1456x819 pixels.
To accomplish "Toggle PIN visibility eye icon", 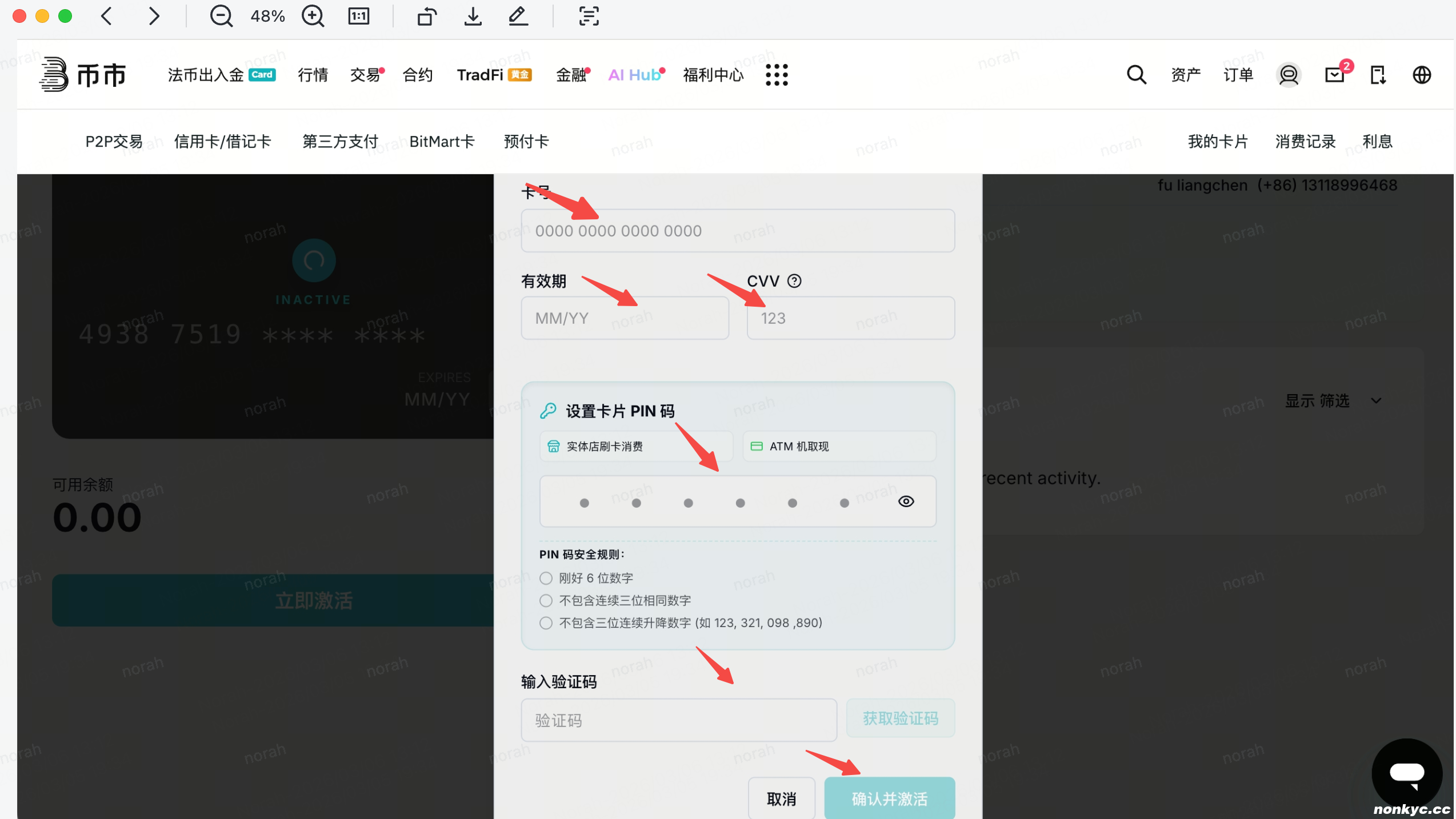I will click(906, 501).
